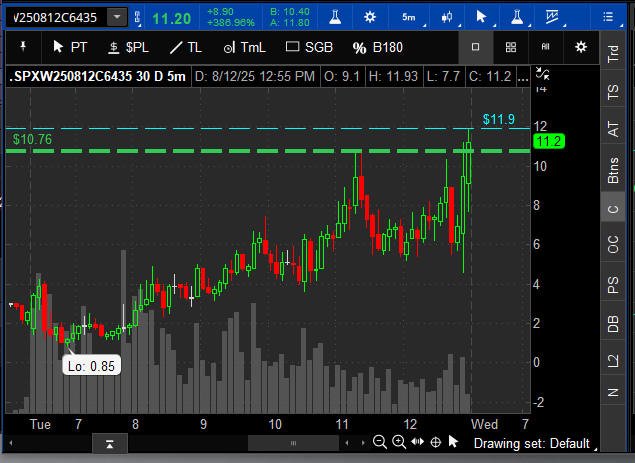Select the PT pointer drawing tool
This screenshot has width=635, height=463.
[70, 47]
